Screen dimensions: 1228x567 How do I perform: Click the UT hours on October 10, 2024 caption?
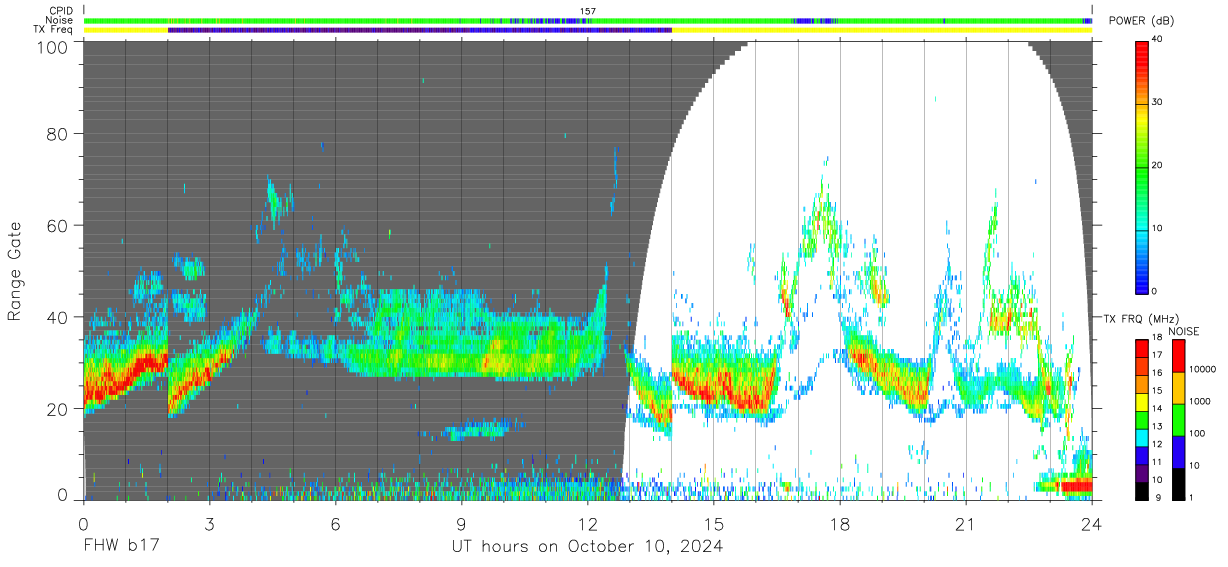coord(587,548)
